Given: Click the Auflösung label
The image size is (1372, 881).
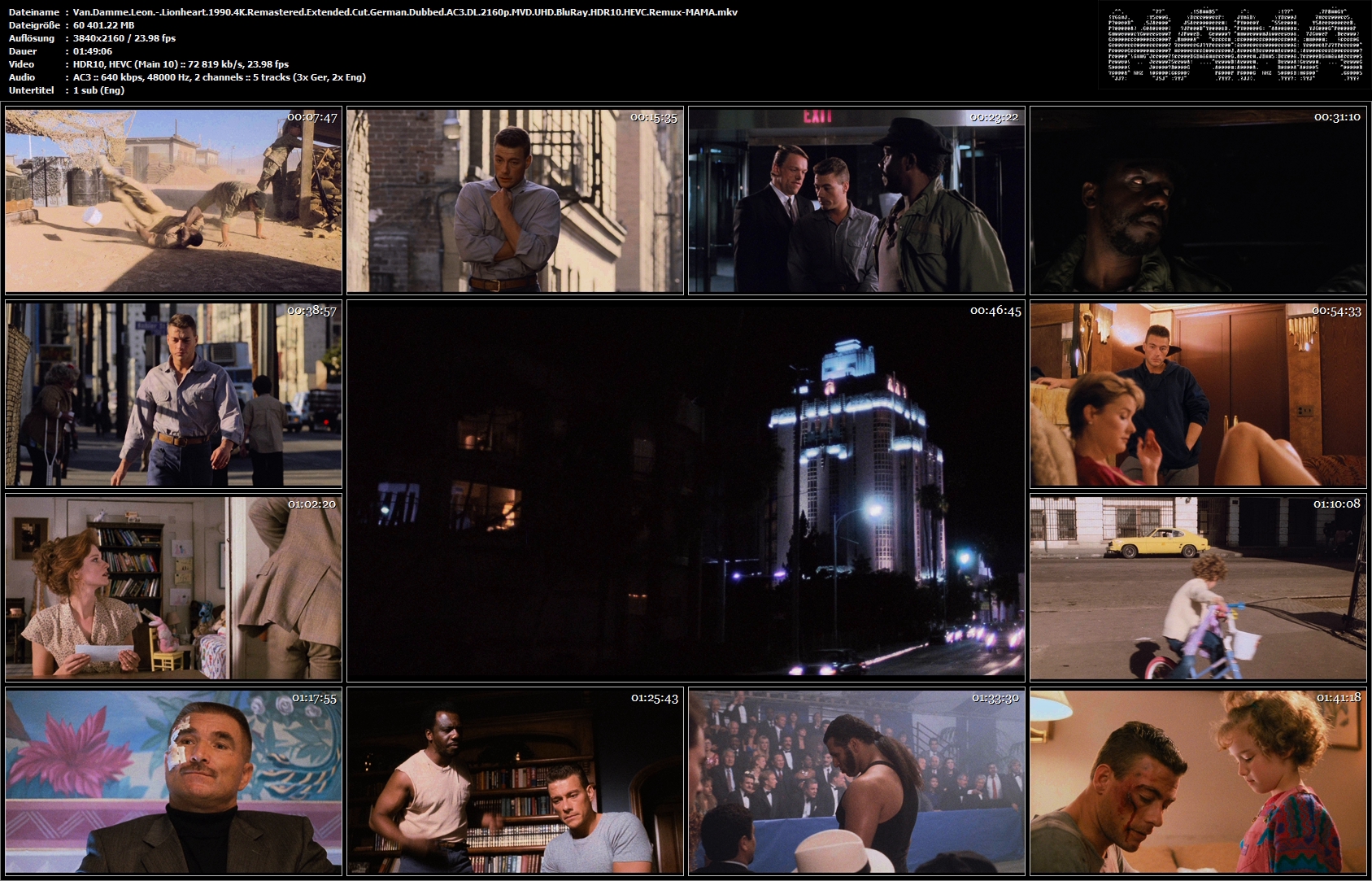Looking at the screenshot, I should 32,38.
